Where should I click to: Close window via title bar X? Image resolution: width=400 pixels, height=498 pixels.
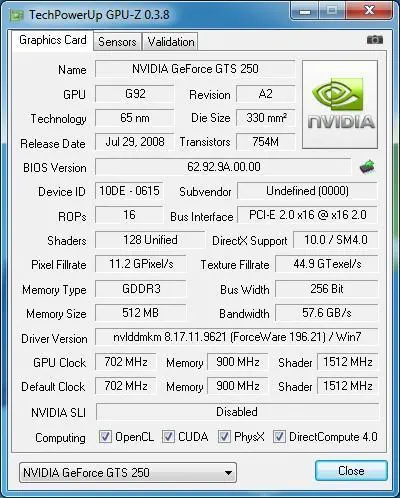369,11
